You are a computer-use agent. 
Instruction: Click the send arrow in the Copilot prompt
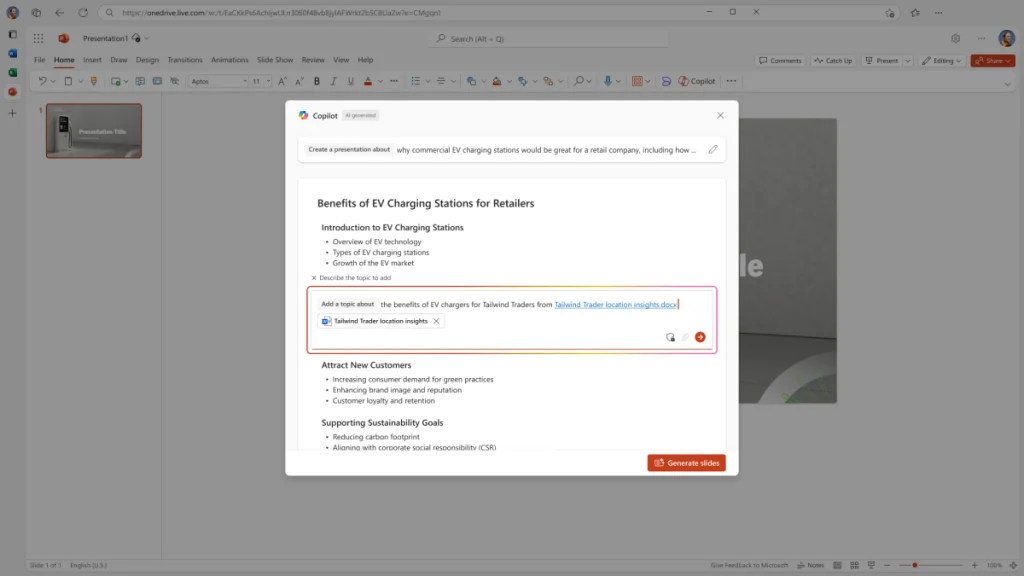click(699, 337)
